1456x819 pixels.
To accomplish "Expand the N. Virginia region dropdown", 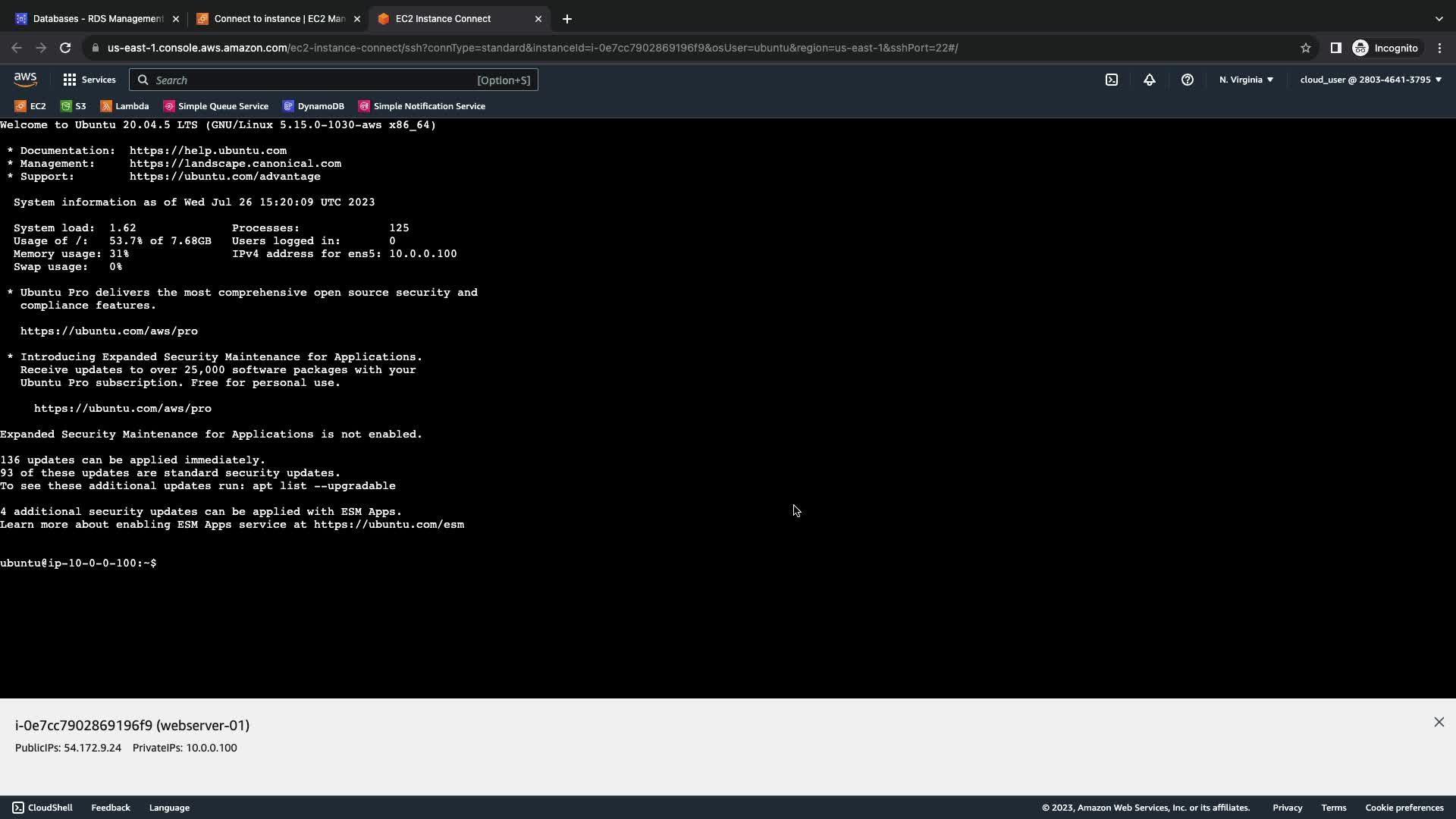I will click(x=1246, y=80).
